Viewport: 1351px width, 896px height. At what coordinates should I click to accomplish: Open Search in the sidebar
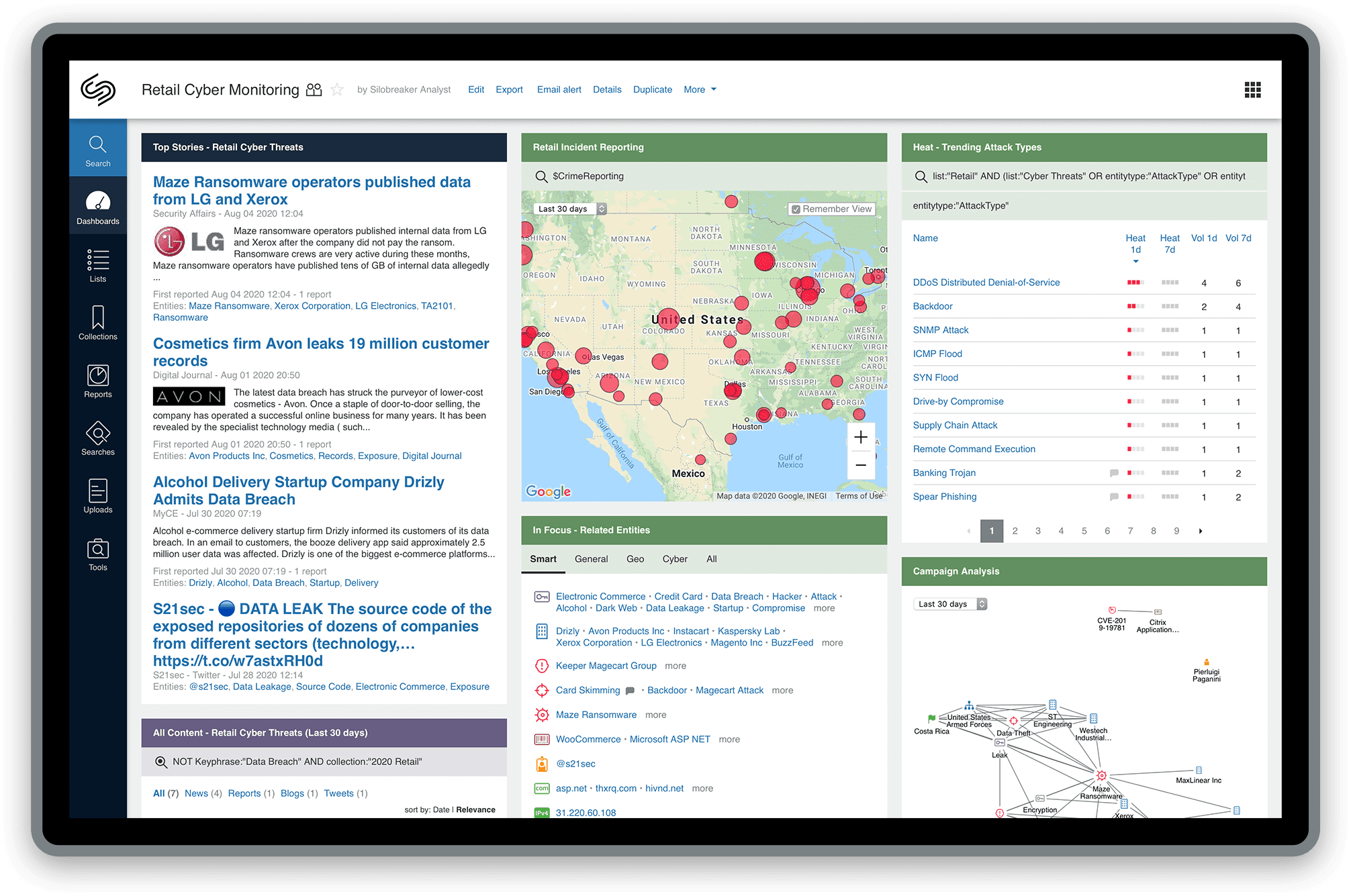point(98,148)
